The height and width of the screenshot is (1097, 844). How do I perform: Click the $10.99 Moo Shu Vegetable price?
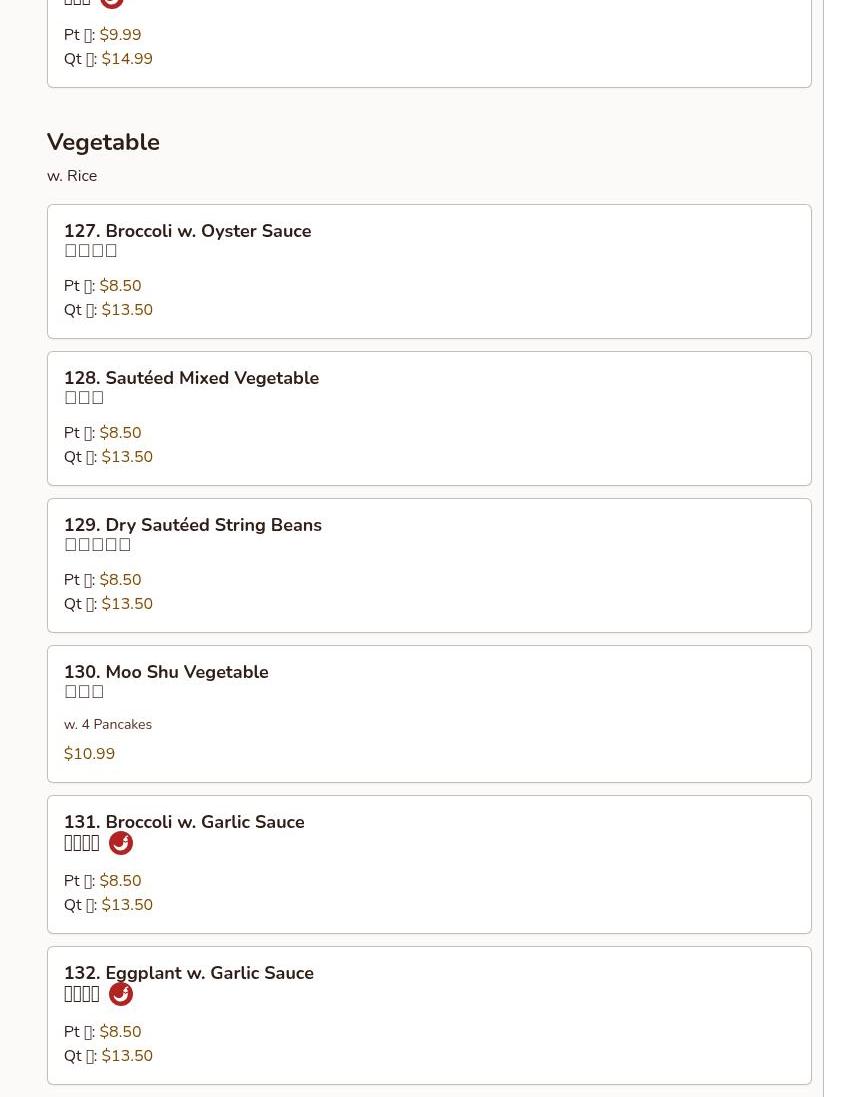point(89,754)
